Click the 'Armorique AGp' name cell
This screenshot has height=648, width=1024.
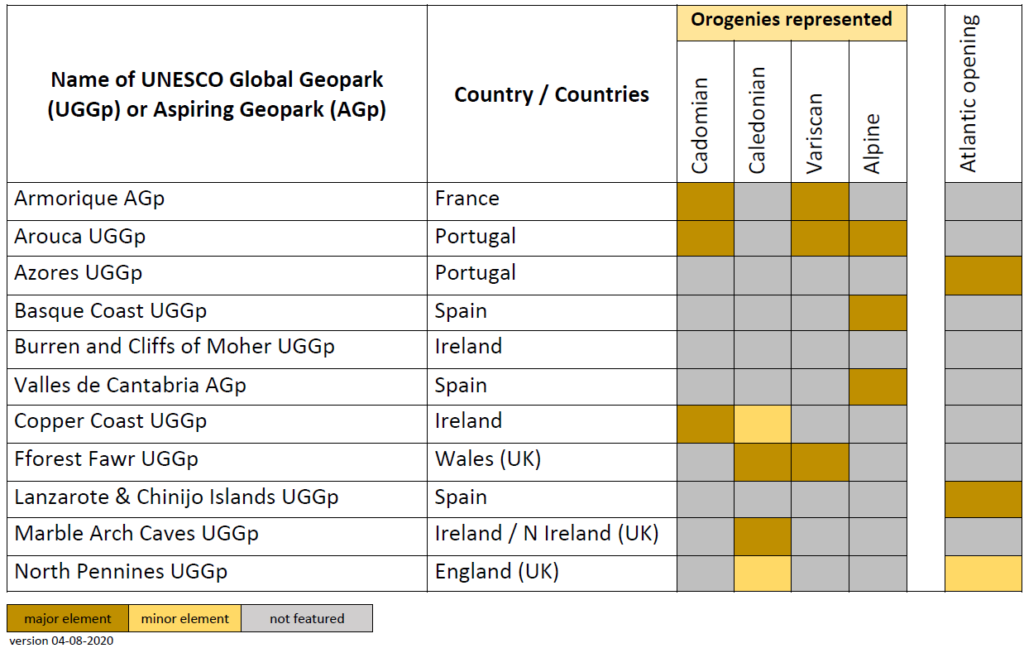point(217,201)
